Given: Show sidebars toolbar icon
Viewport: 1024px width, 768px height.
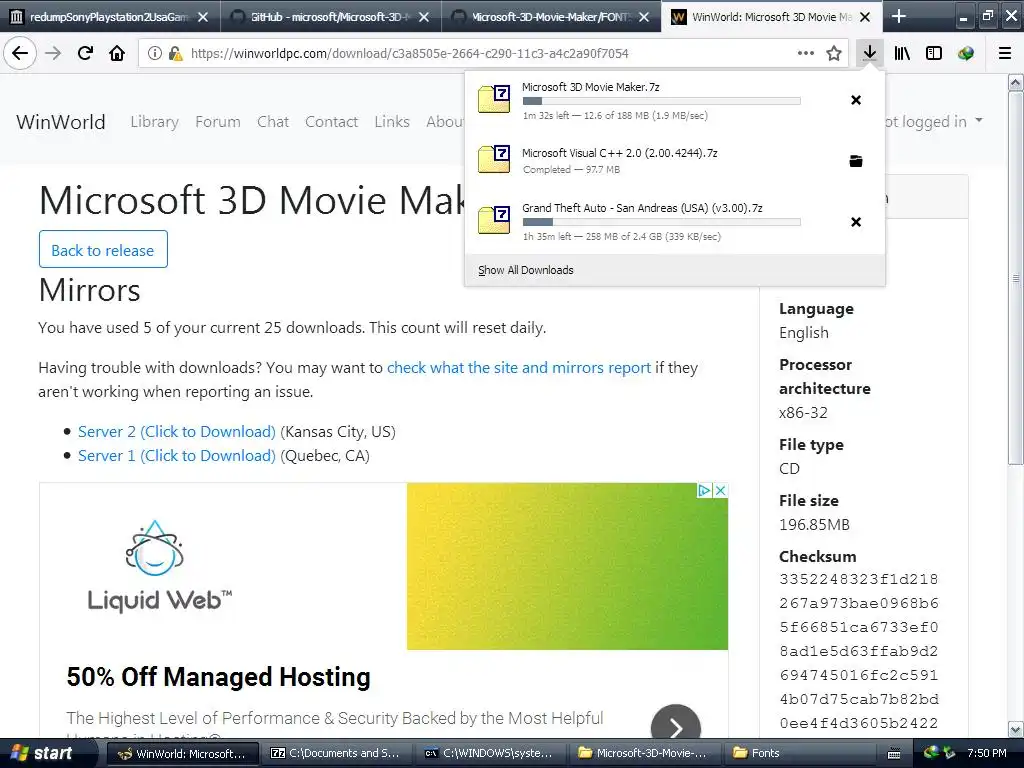Looking at the screenshot, I should point(934,54).
